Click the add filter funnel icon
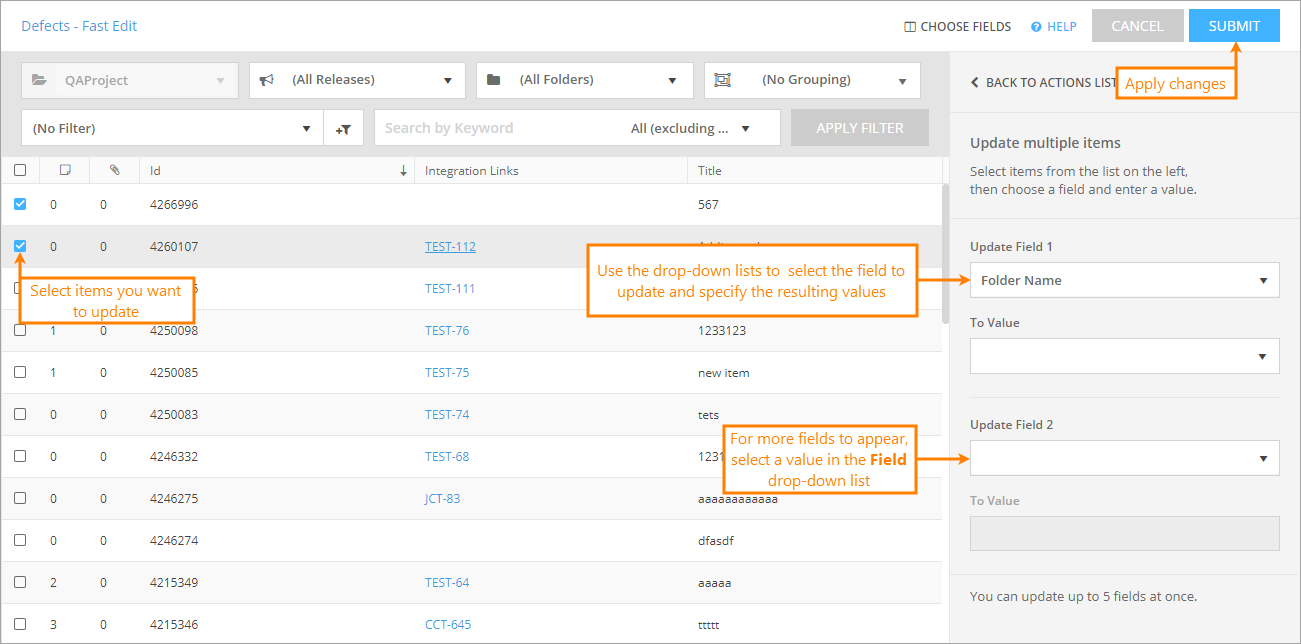This screenshot has height=644, width=1301. 343,129
